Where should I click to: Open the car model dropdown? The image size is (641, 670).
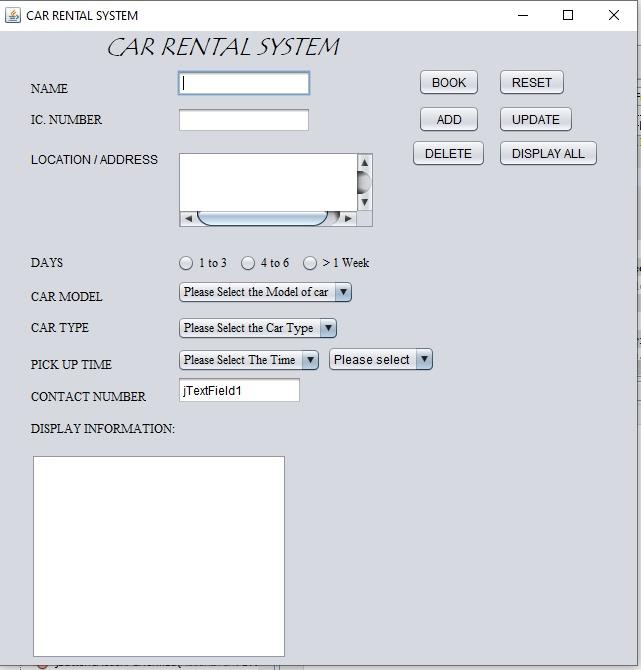coord(265,292)
